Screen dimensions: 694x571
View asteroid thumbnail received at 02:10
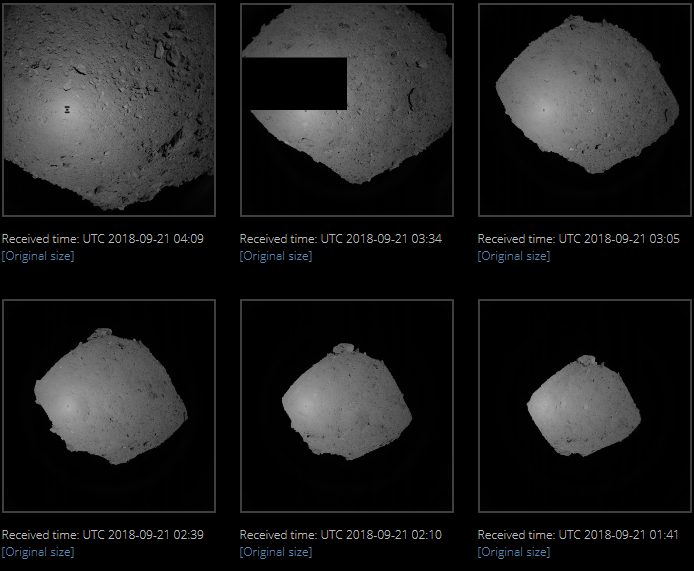(347, 406)
